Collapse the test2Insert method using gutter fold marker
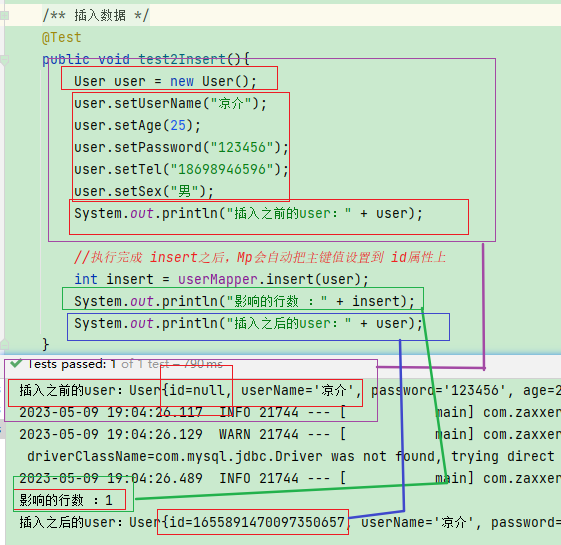 (4, 60)
